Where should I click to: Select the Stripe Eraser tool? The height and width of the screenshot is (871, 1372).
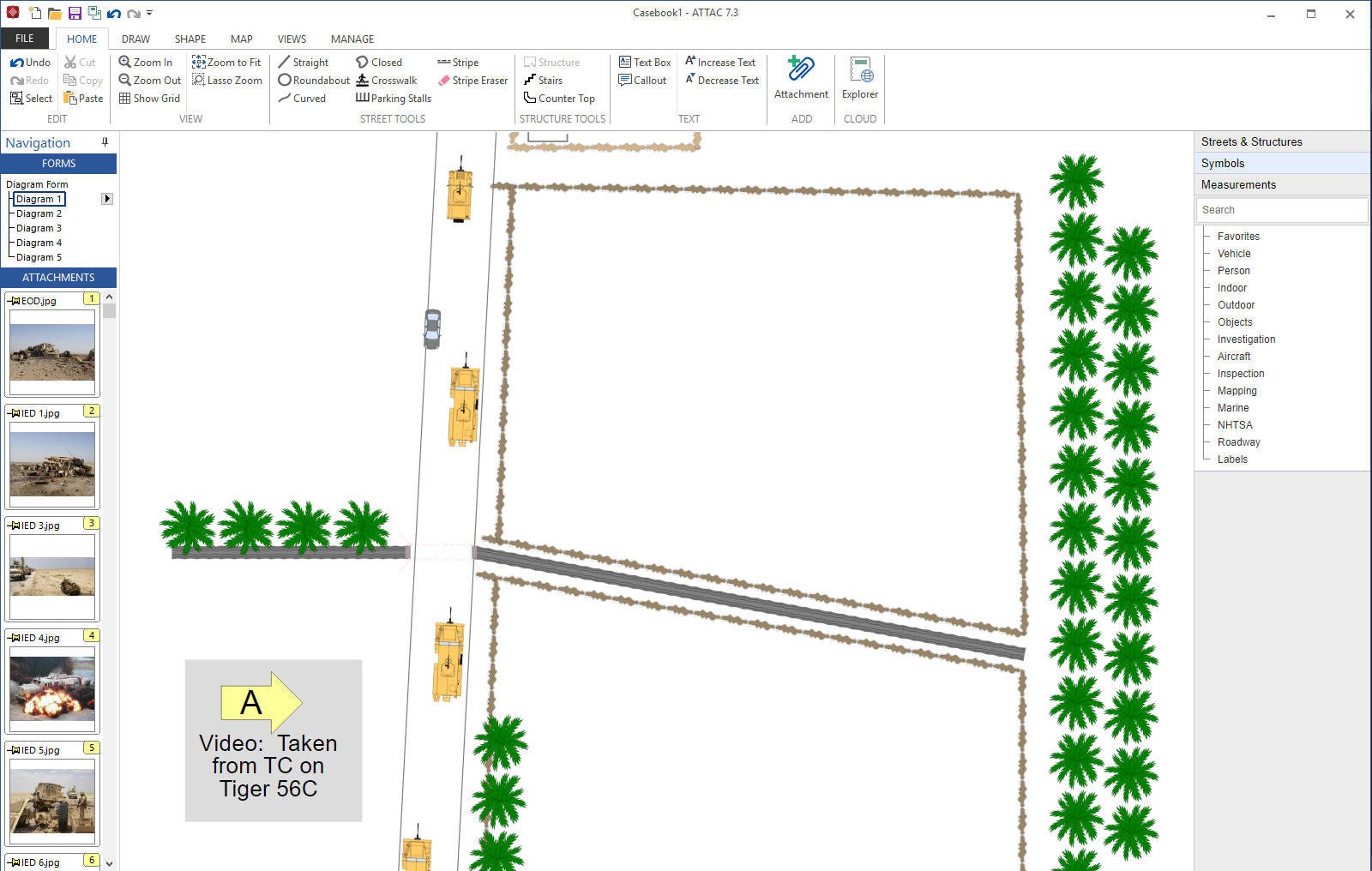click(472, 80)
